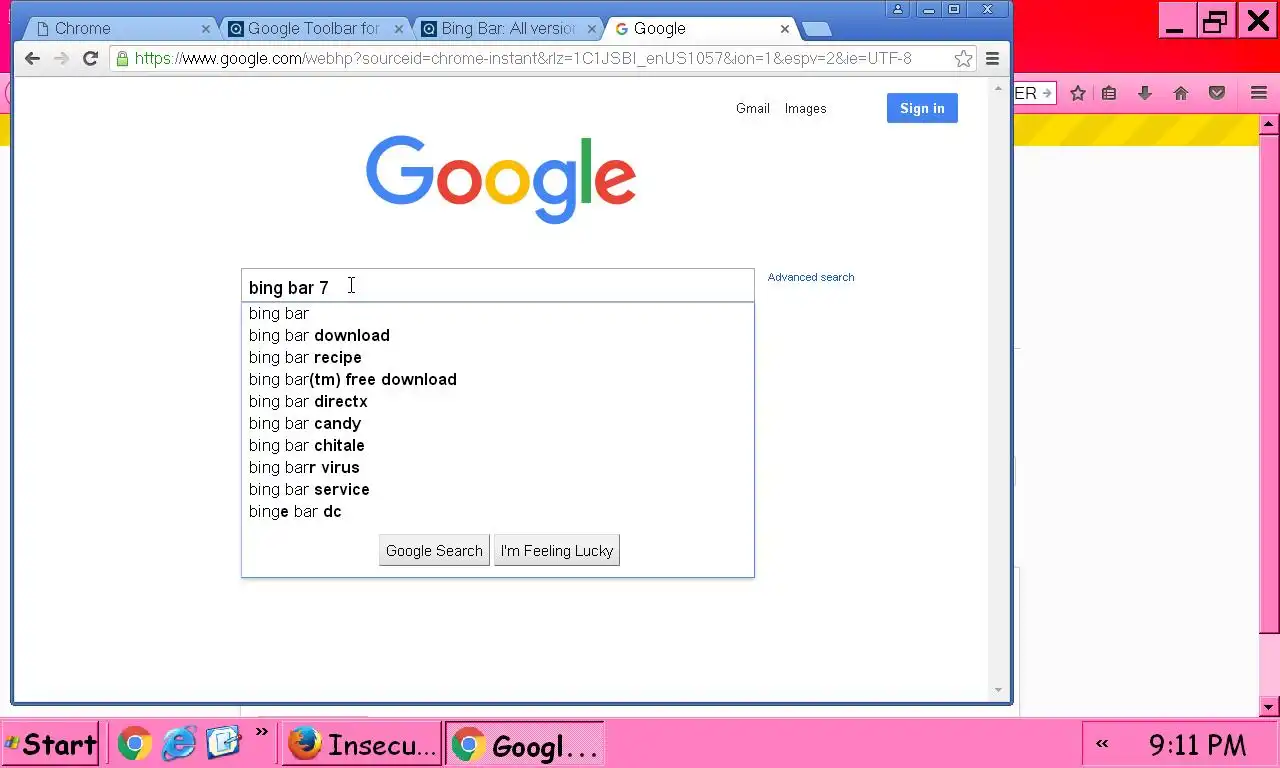The height and width of the screenshot is (768, 1280).
Task: Click the Google Search button
Action: tap(434, 551)
